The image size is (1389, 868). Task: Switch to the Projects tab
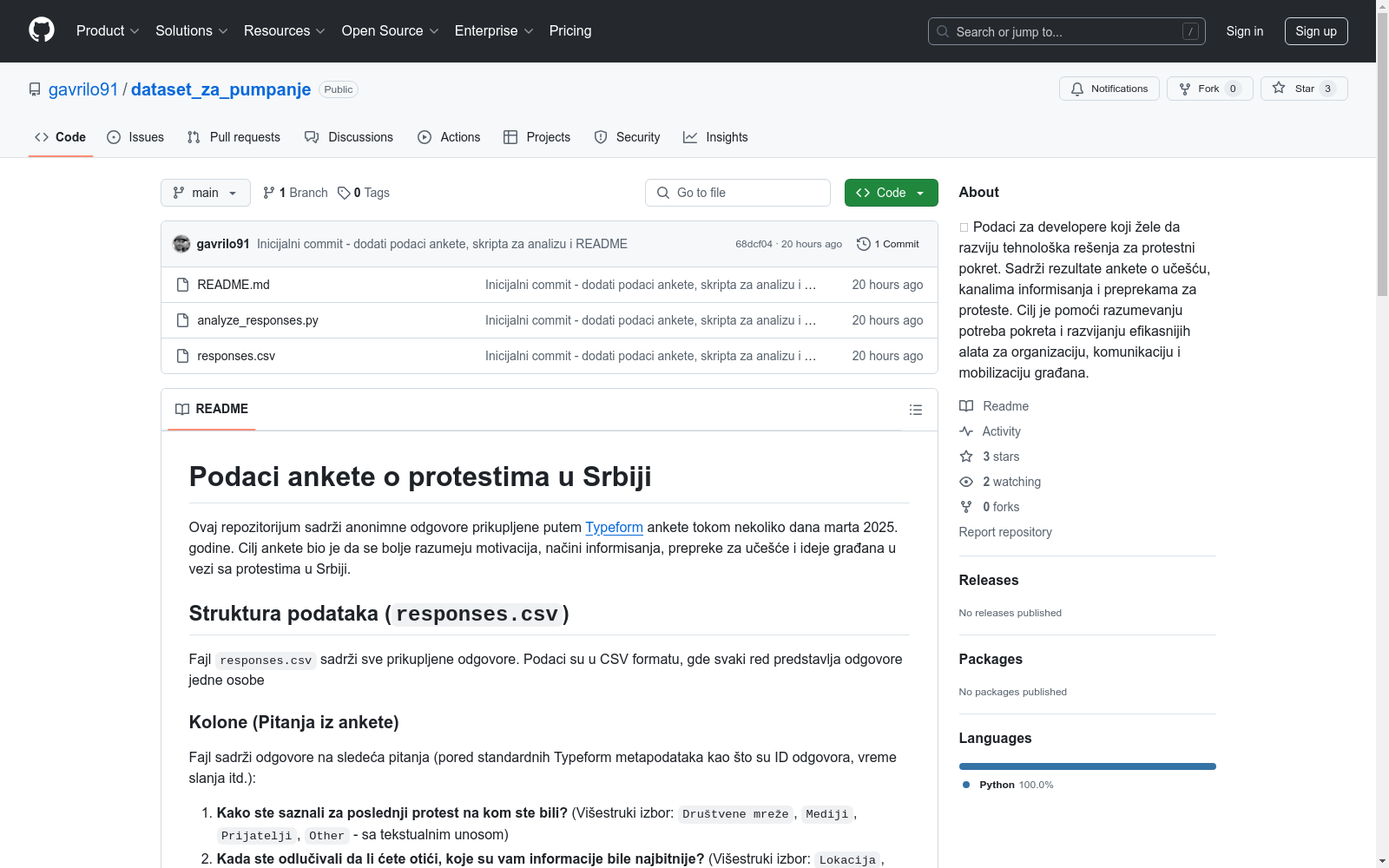(537, 137)
